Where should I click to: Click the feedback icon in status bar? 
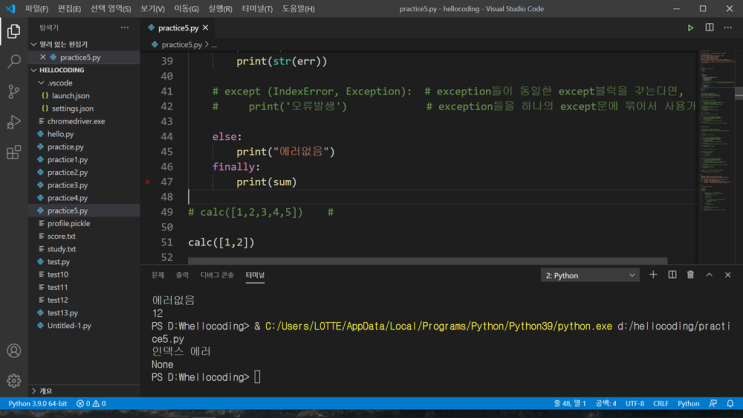click(x=713, y=403)
